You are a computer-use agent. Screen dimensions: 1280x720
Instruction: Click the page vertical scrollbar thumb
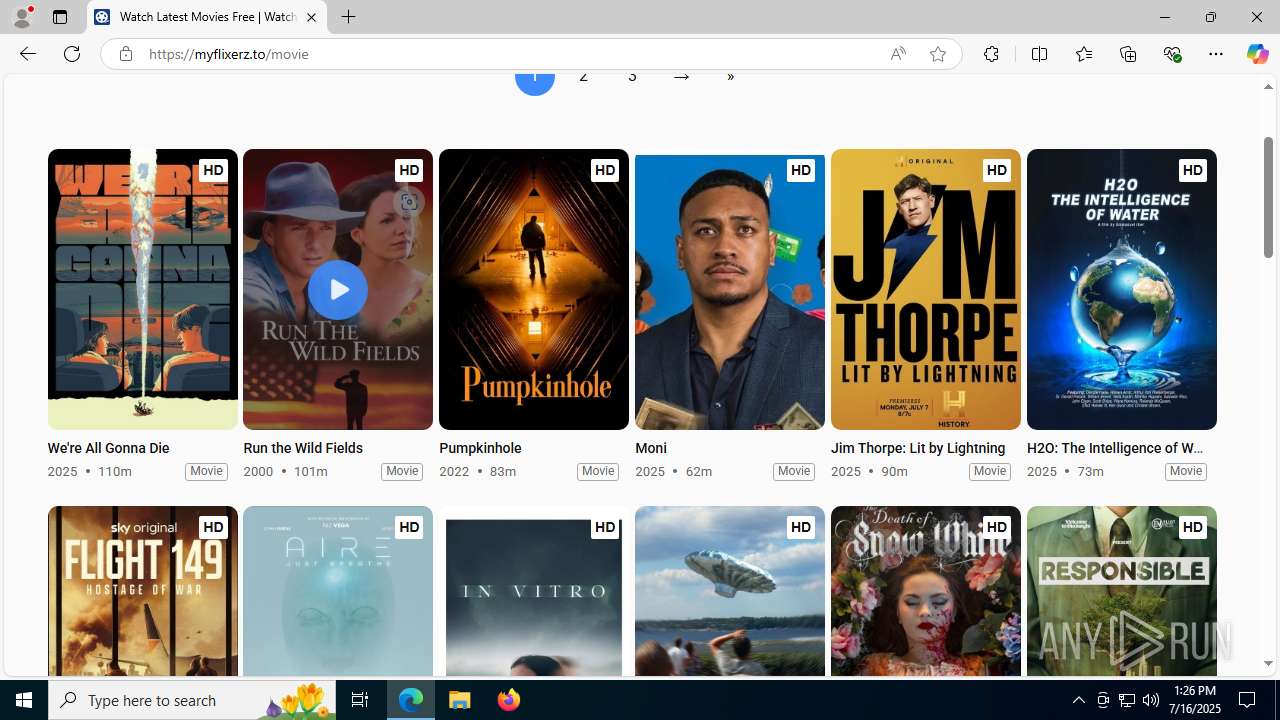point(1268,196)
